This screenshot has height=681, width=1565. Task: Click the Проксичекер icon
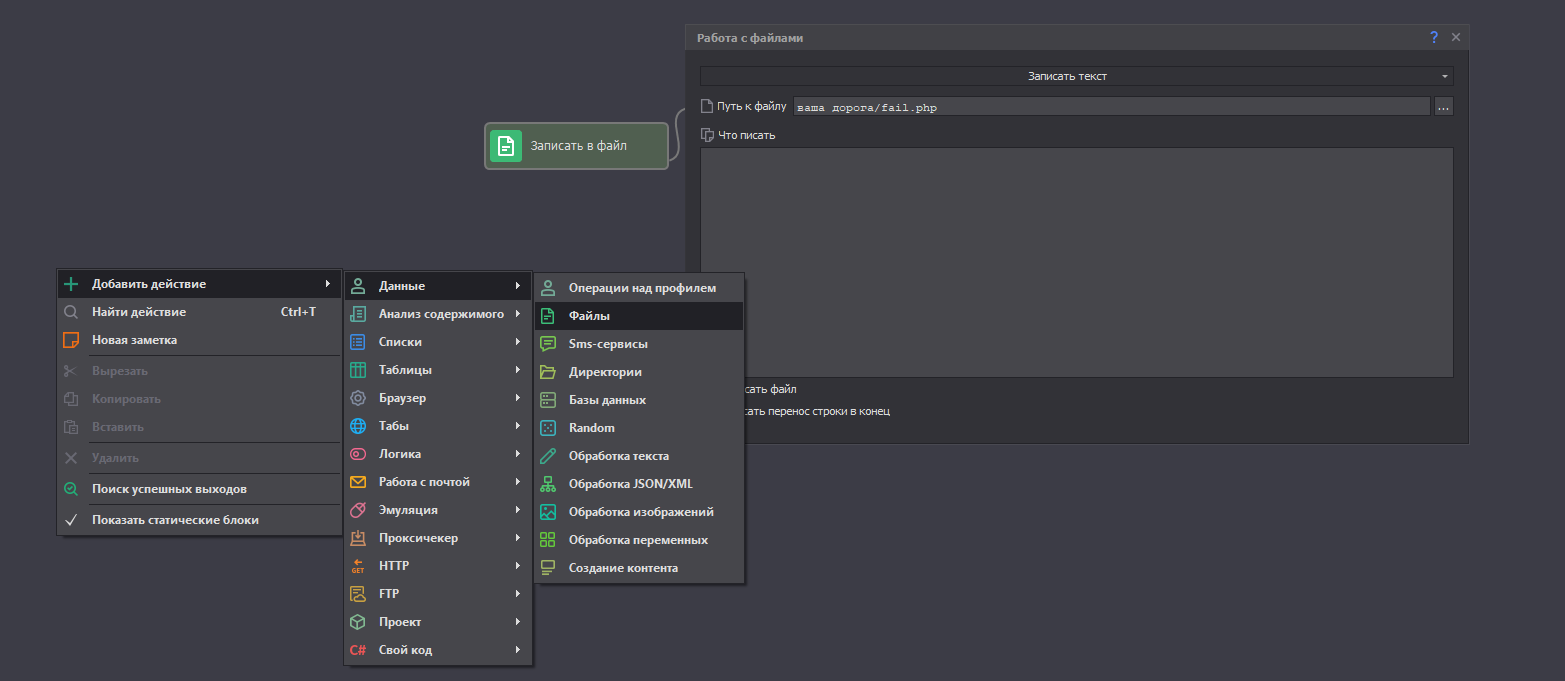point(358,538)
